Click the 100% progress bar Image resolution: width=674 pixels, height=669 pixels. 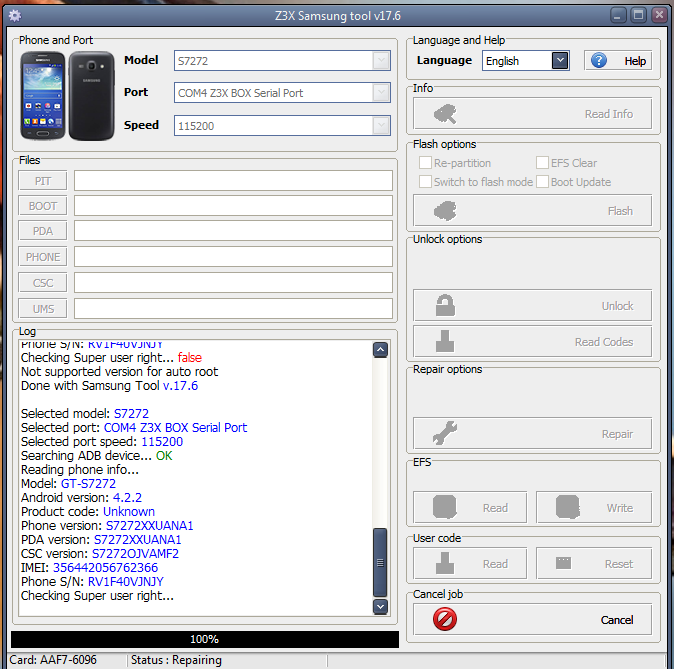[x=205, y=639]
